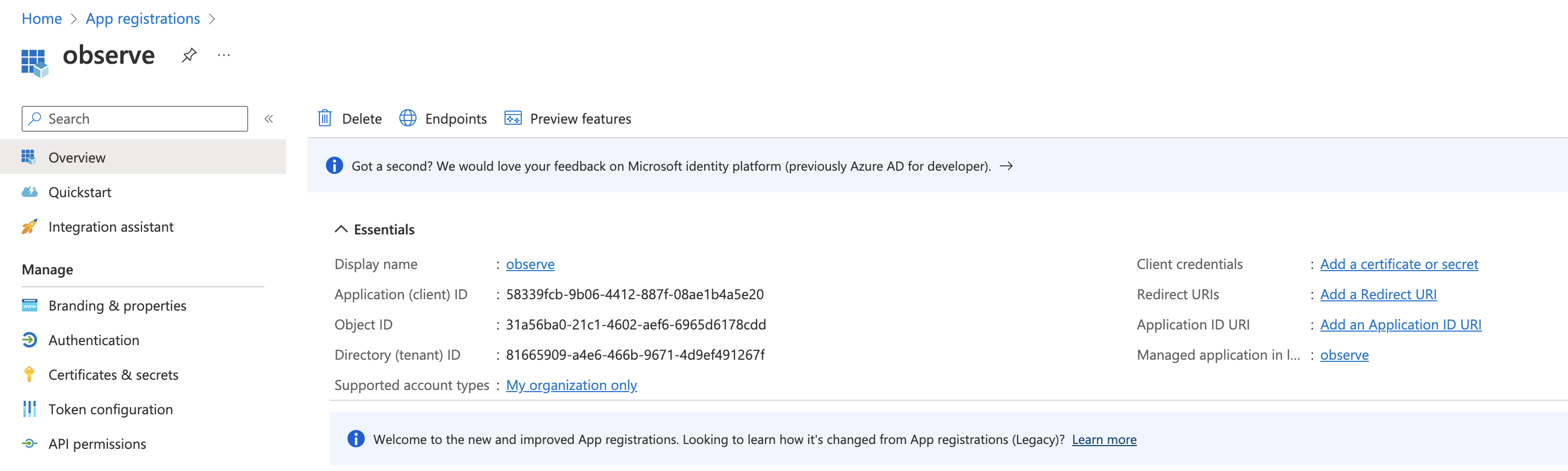Click the Token configuration bars icon
Viewport: 1568px width, 471px height.
pyautogui.click(x=29, y=409)
